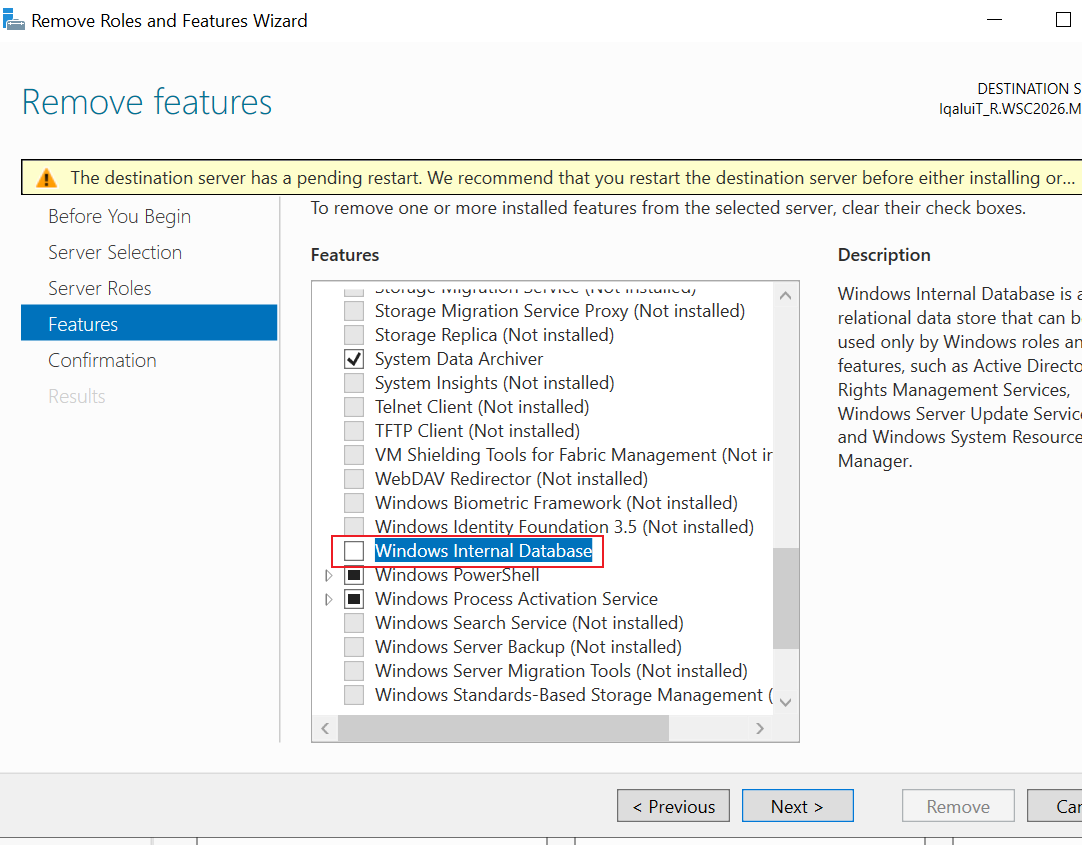Click the yellow warning triangle icon
1082x845 pixels.
point(46,178)
